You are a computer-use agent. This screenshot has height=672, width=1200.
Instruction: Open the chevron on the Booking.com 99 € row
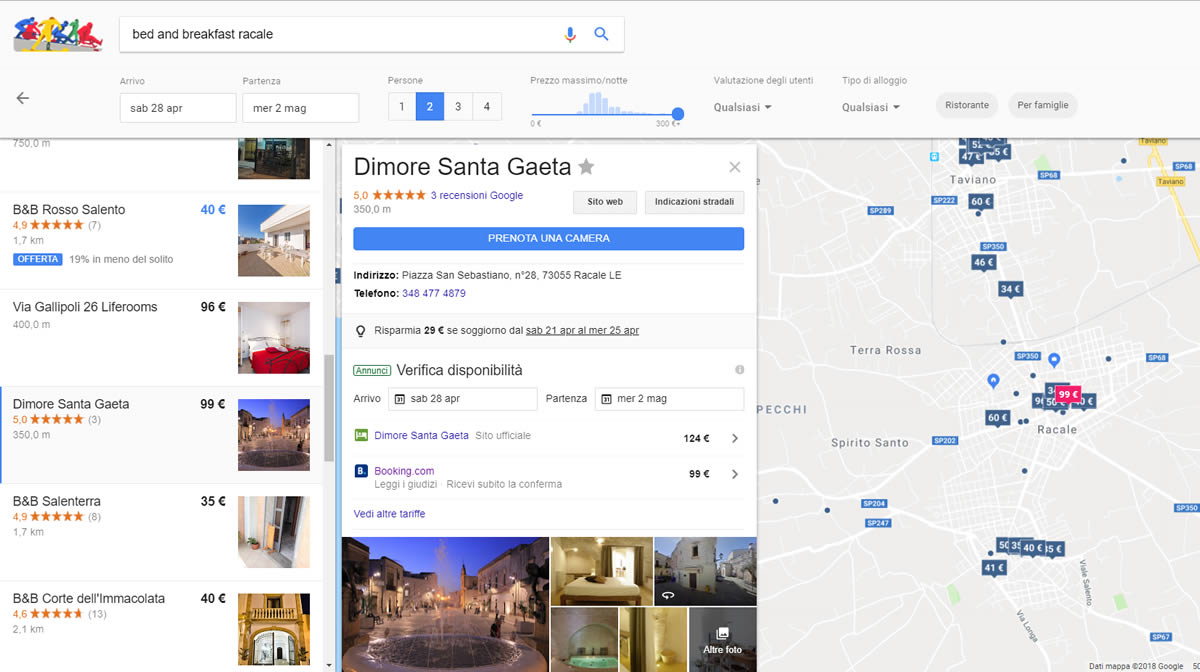(735, 474)
